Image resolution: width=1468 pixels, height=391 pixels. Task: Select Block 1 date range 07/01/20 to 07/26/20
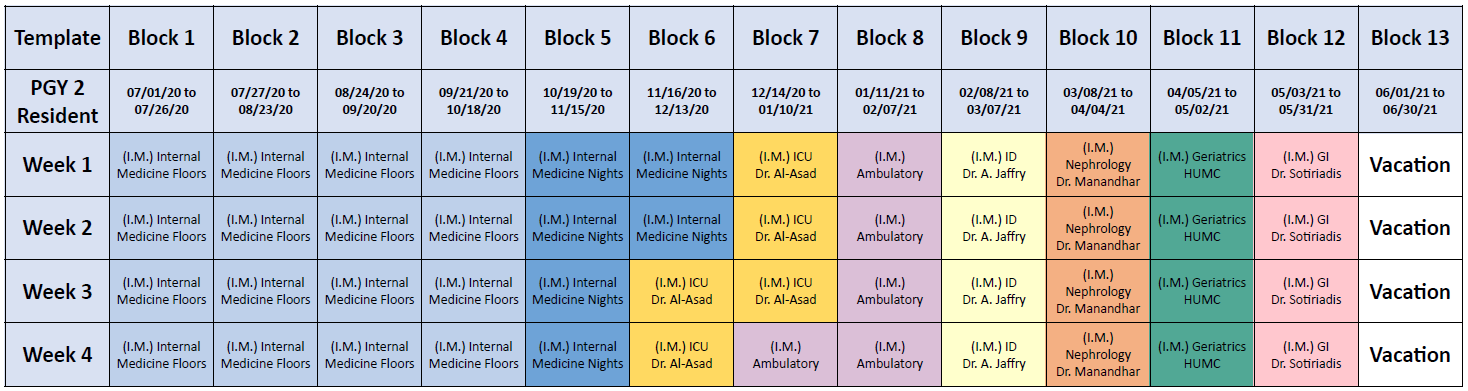pyautogui.click(x=161, y=101)
